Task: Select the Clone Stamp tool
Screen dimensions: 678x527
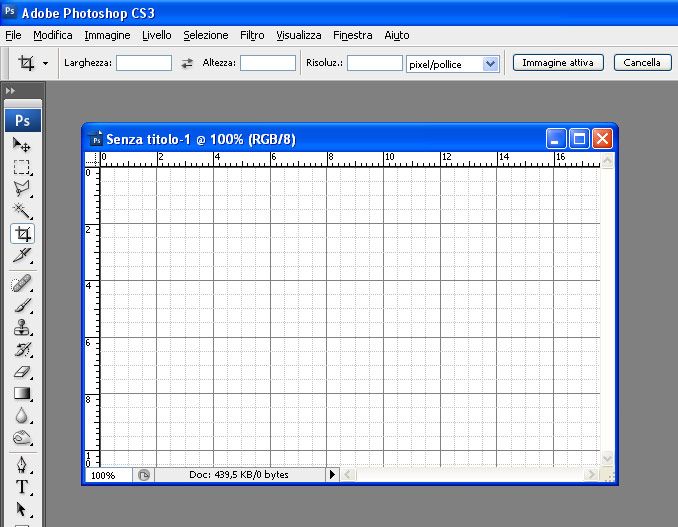Action: point(22,328)
